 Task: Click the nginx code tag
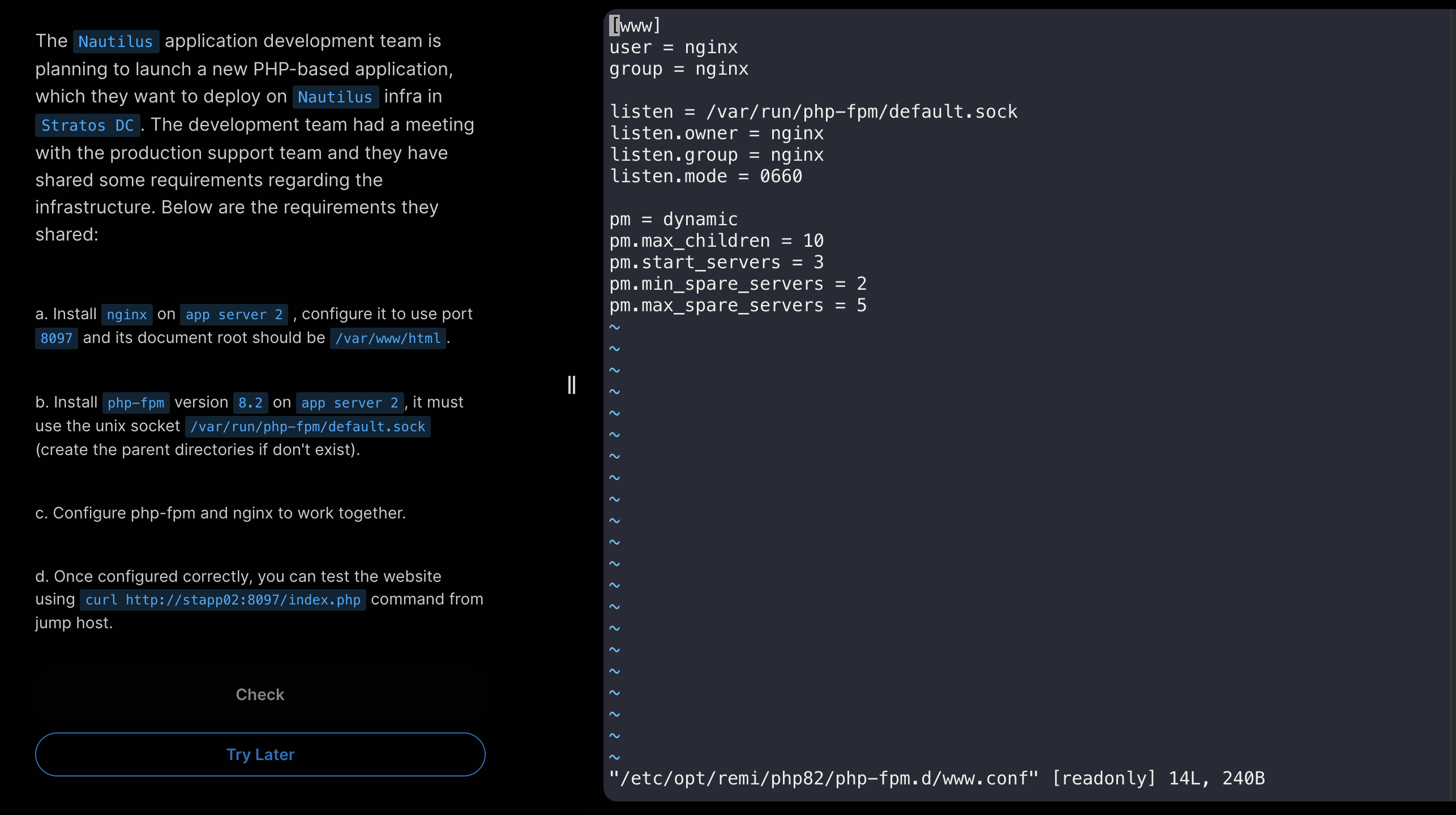point(127,315)
